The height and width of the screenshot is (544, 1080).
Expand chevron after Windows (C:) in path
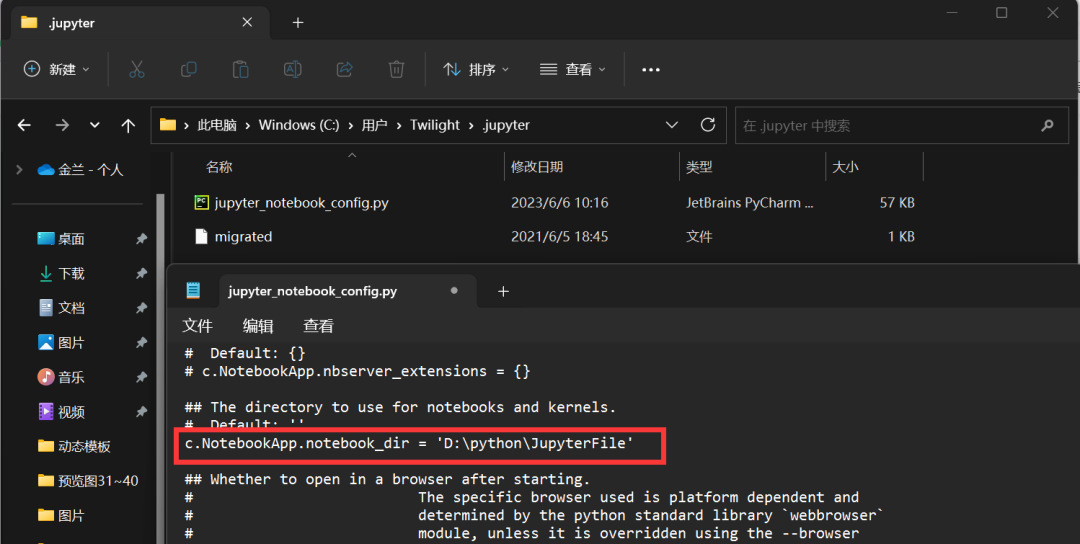[351, 125]
